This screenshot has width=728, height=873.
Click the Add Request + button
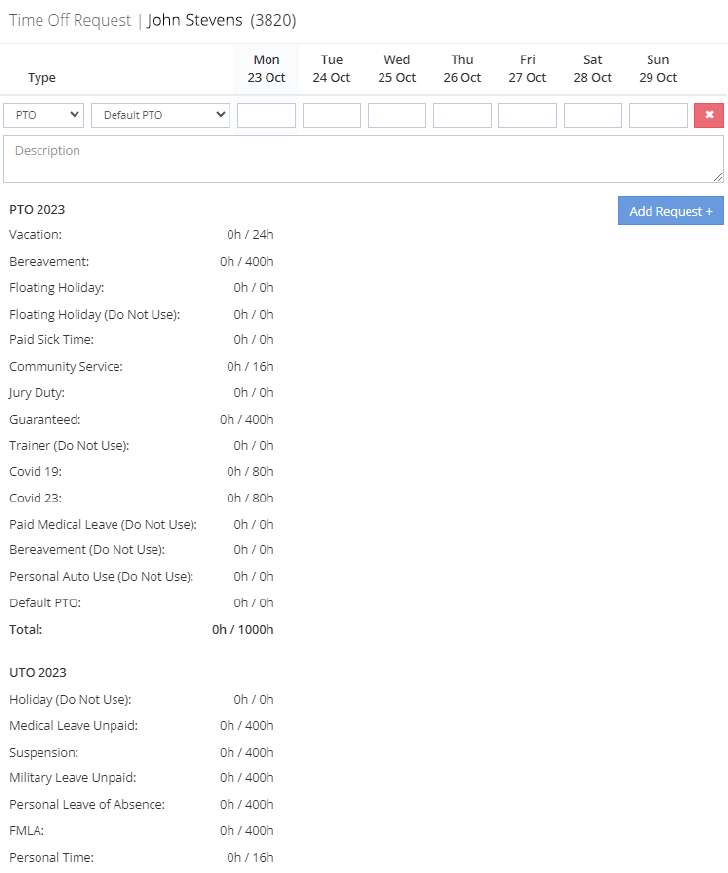click(x=670, y=210)
